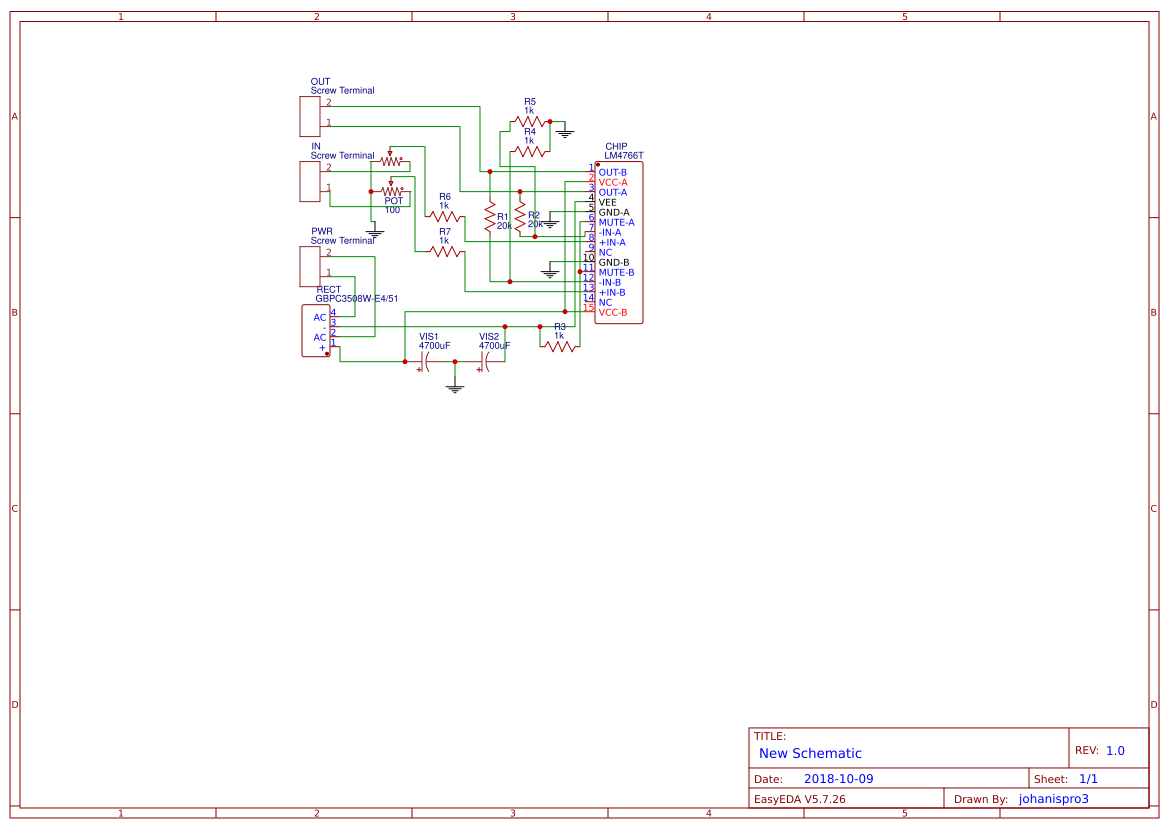Click the New Schematic title text
Screen dimensions: 1169x829
pos(812,753)
